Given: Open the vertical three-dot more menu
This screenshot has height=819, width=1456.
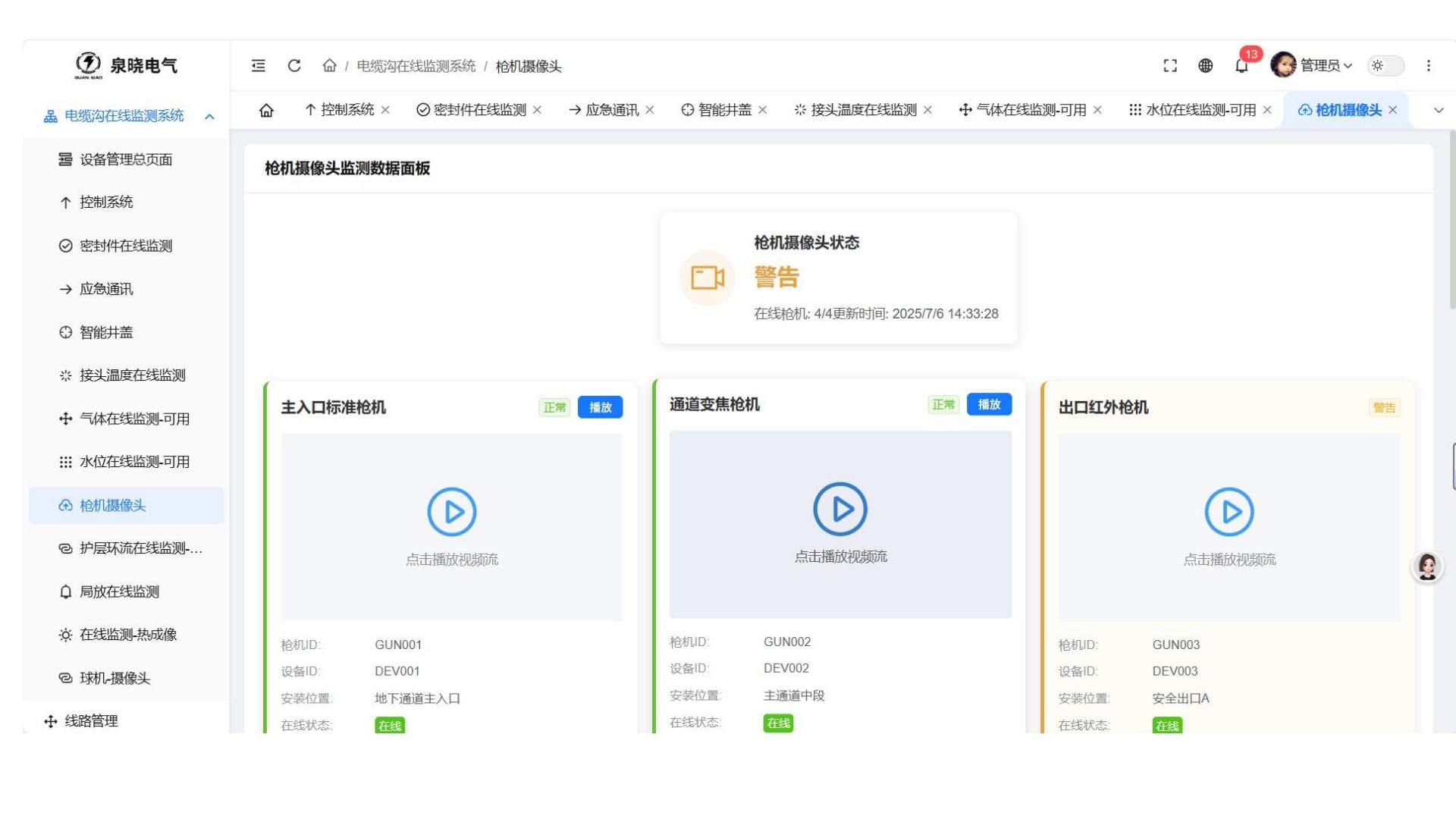Looking at the screenshot, I should click(x=1429, y=66).
